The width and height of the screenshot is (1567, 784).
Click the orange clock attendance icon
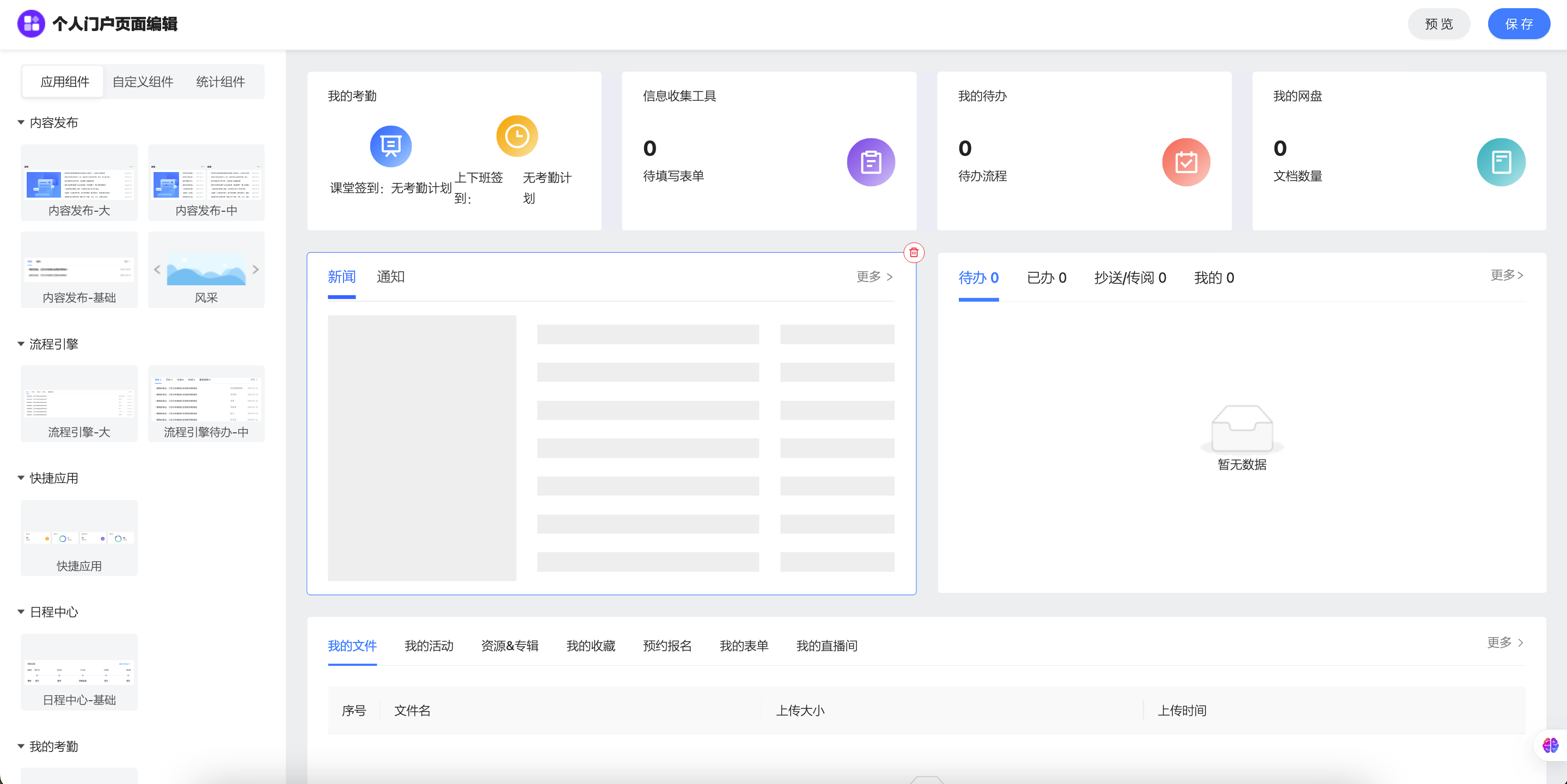(517, 136)
